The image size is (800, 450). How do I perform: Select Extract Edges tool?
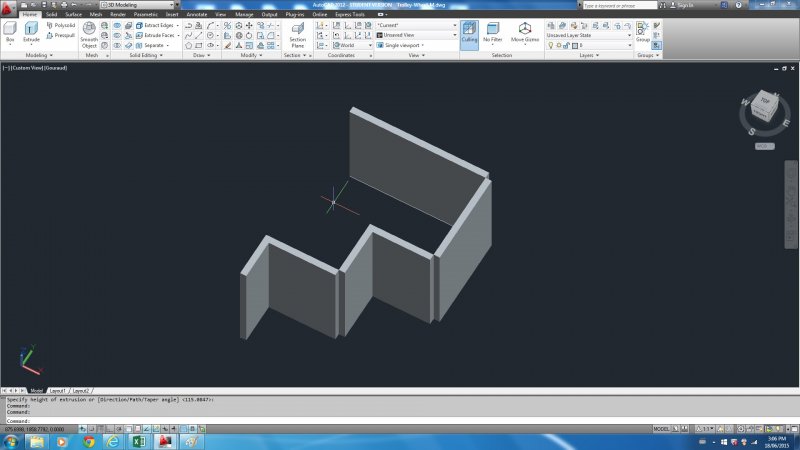(x=155, y=25)
